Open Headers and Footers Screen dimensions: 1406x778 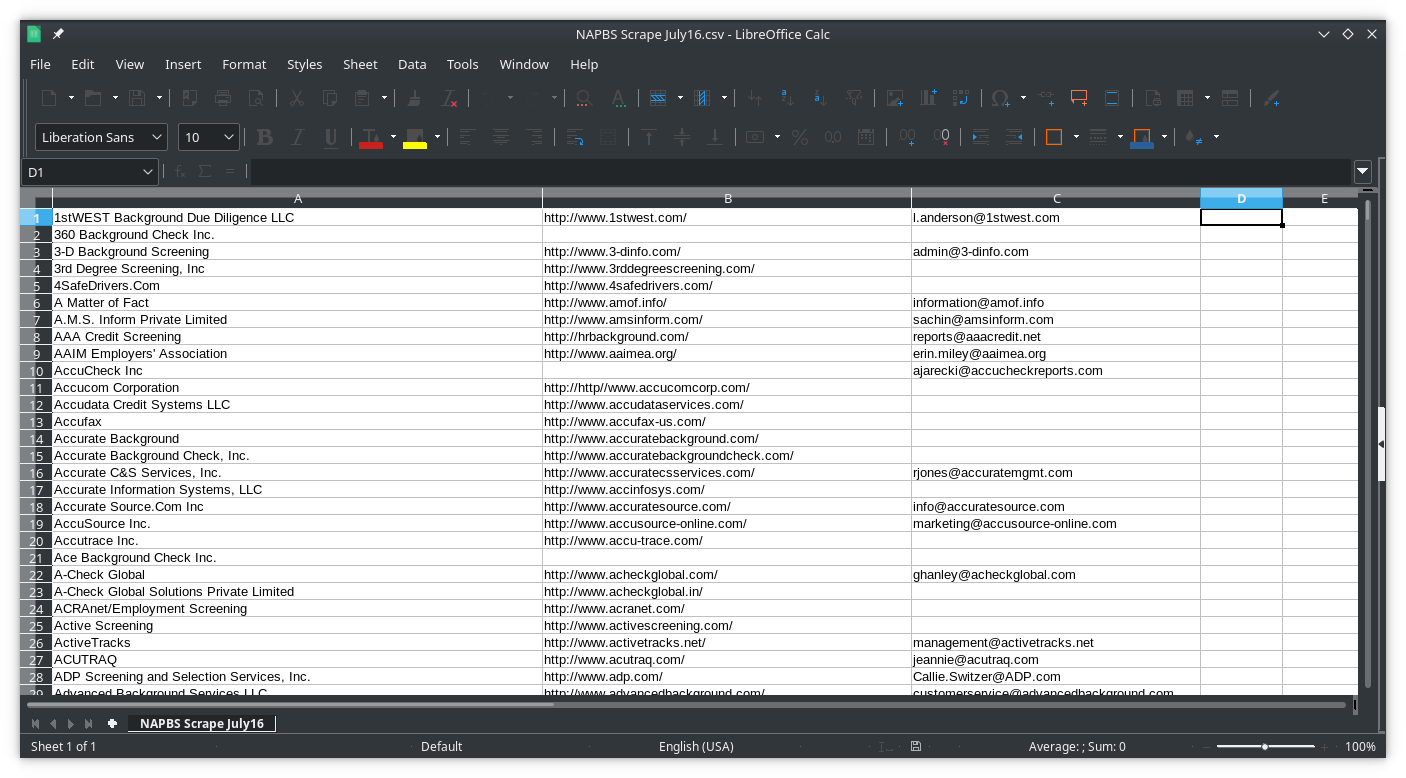(1112, 98)
